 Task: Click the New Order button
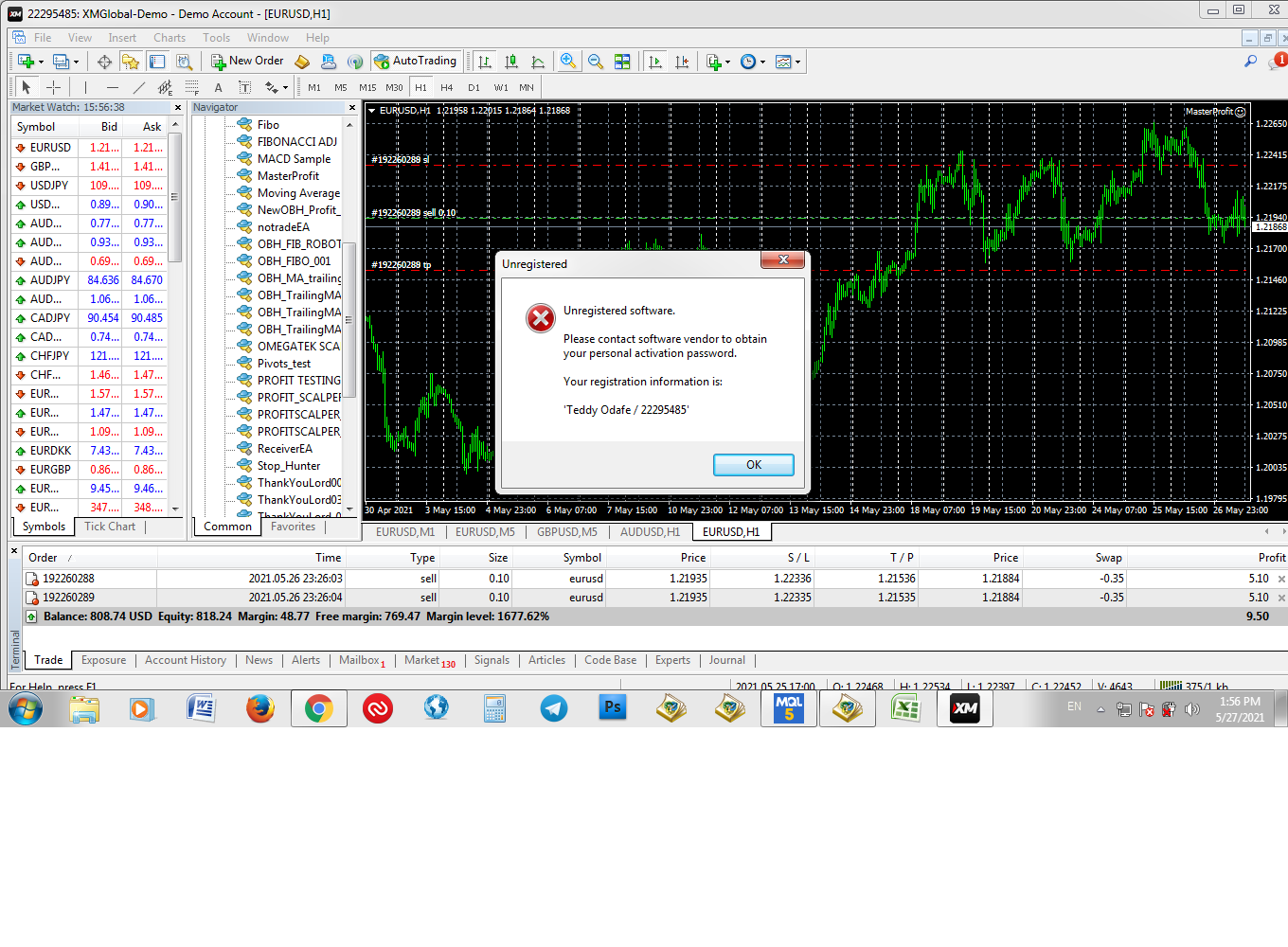click(x=247, y=62)
